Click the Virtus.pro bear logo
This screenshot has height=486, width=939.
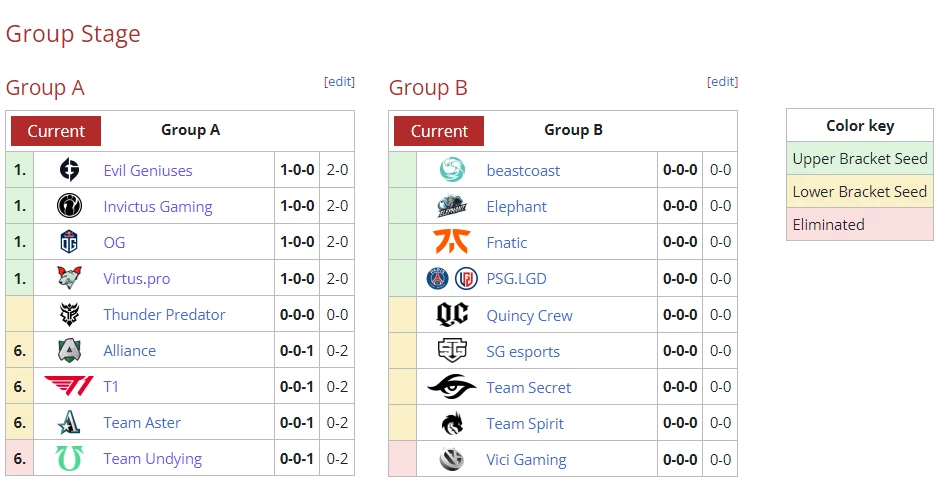69,278
